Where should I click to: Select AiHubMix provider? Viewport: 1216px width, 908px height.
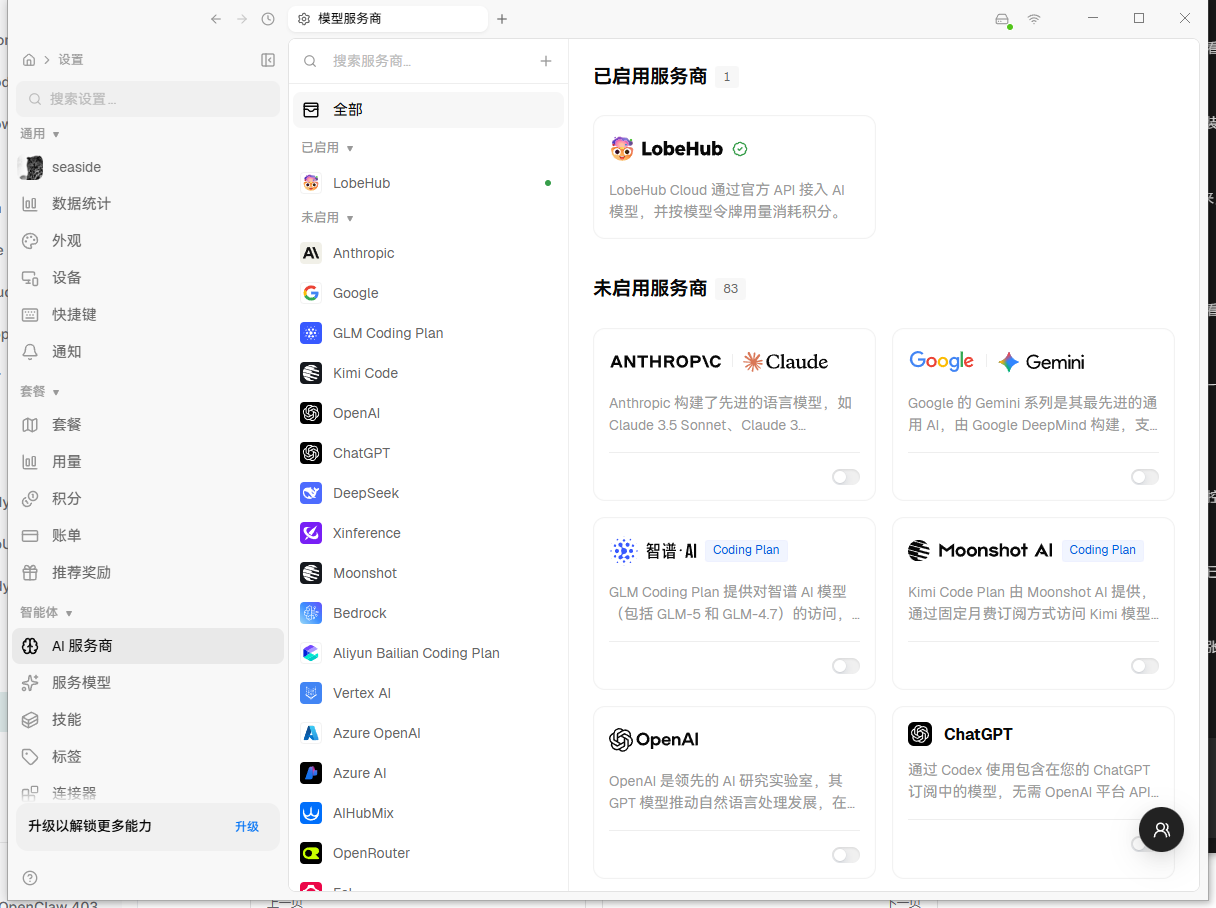pyautogui.click(x=428, y=813)
